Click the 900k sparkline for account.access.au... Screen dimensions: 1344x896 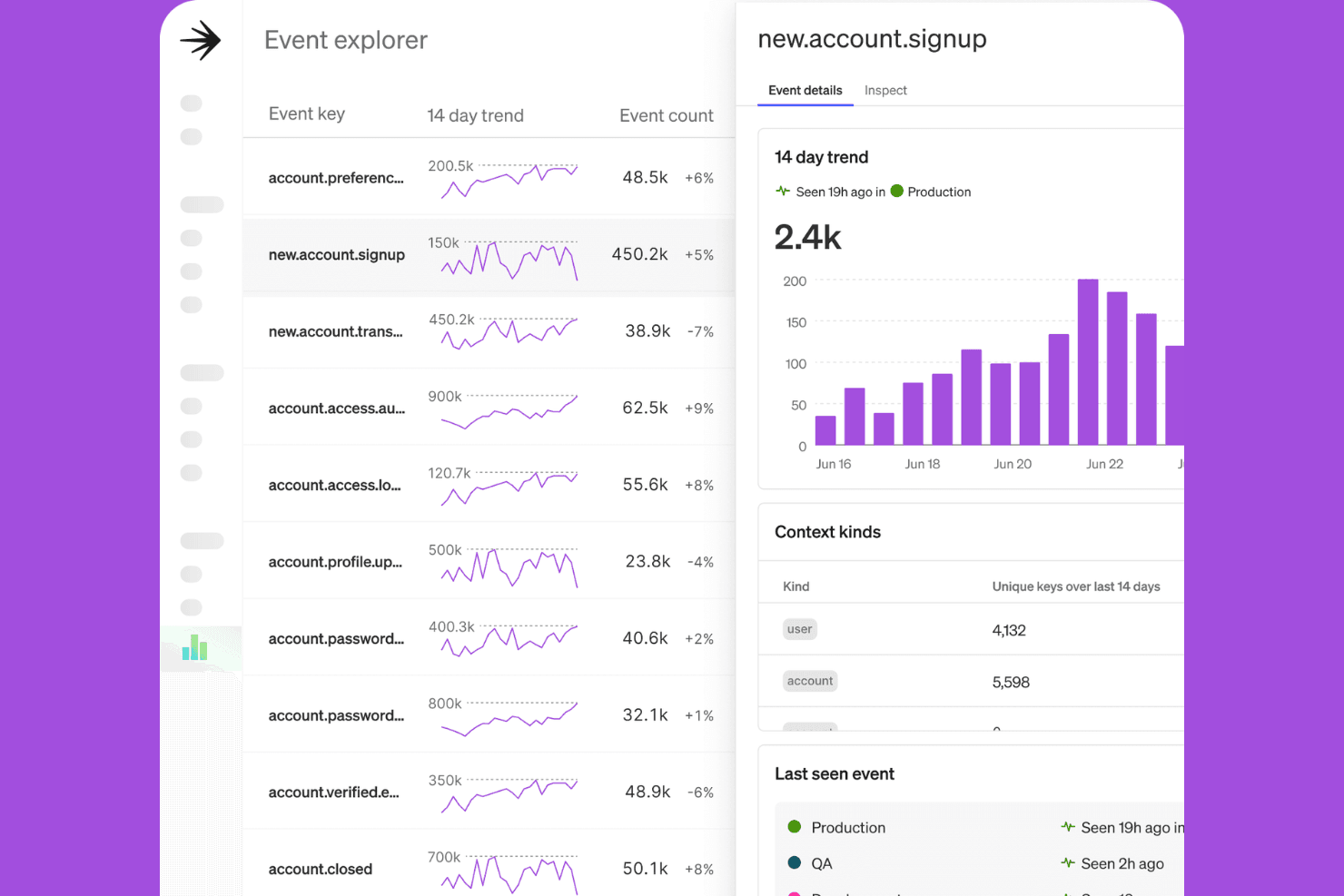click(x=509, y=411)
